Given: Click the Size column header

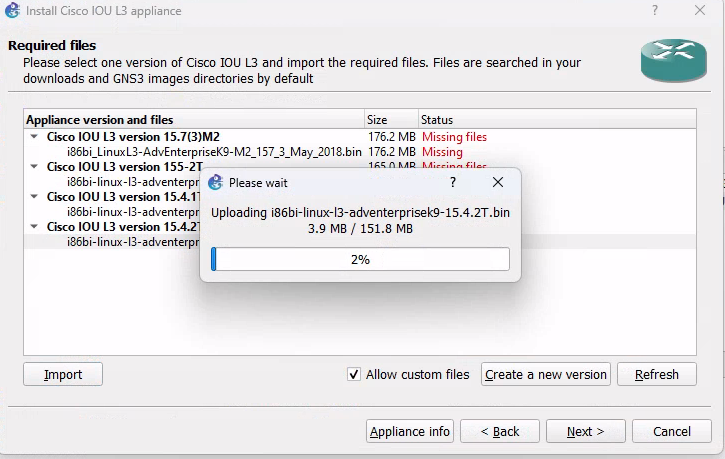Looking at the screenshot, I should coord(390,120).
